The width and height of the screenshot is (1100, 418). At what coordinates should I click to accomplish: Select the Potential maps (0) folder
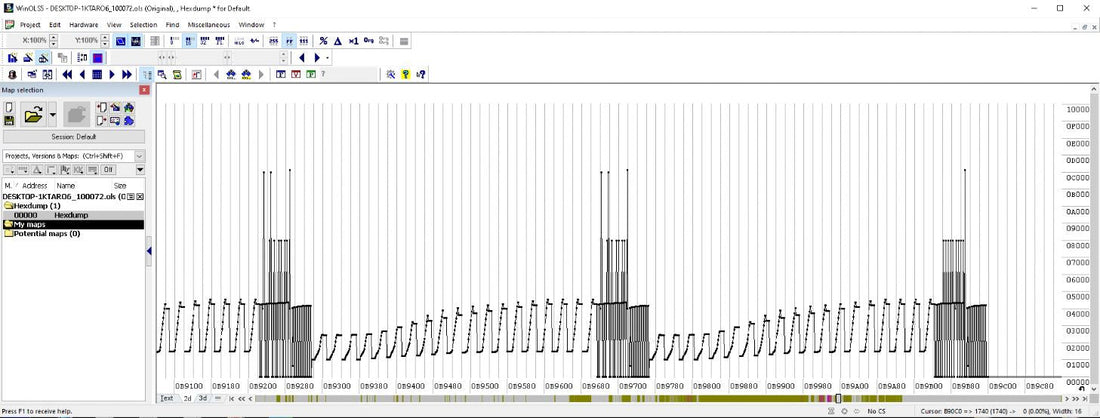pyautogui.click(x=42, y=234)
